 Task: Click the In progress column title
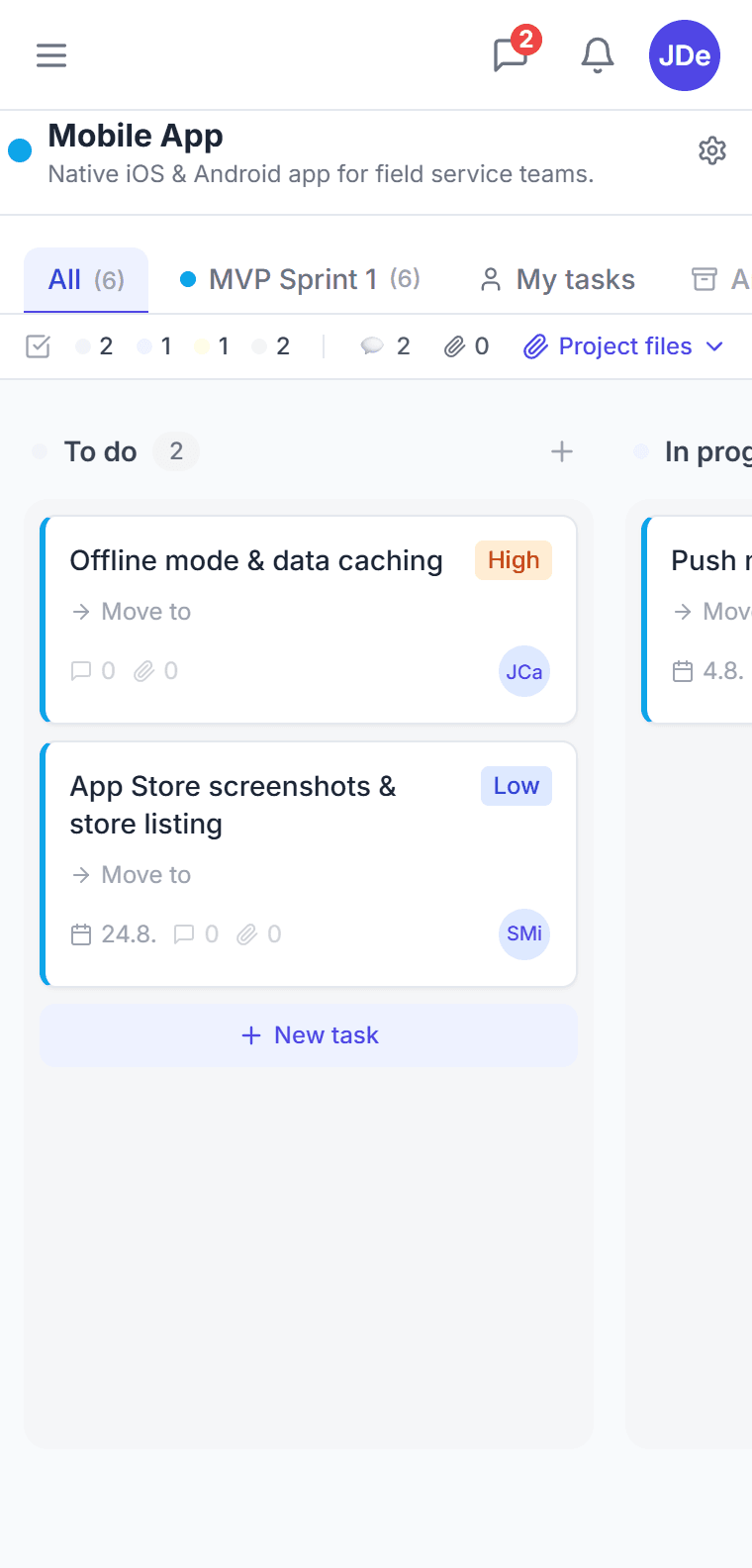click(708, 451)
